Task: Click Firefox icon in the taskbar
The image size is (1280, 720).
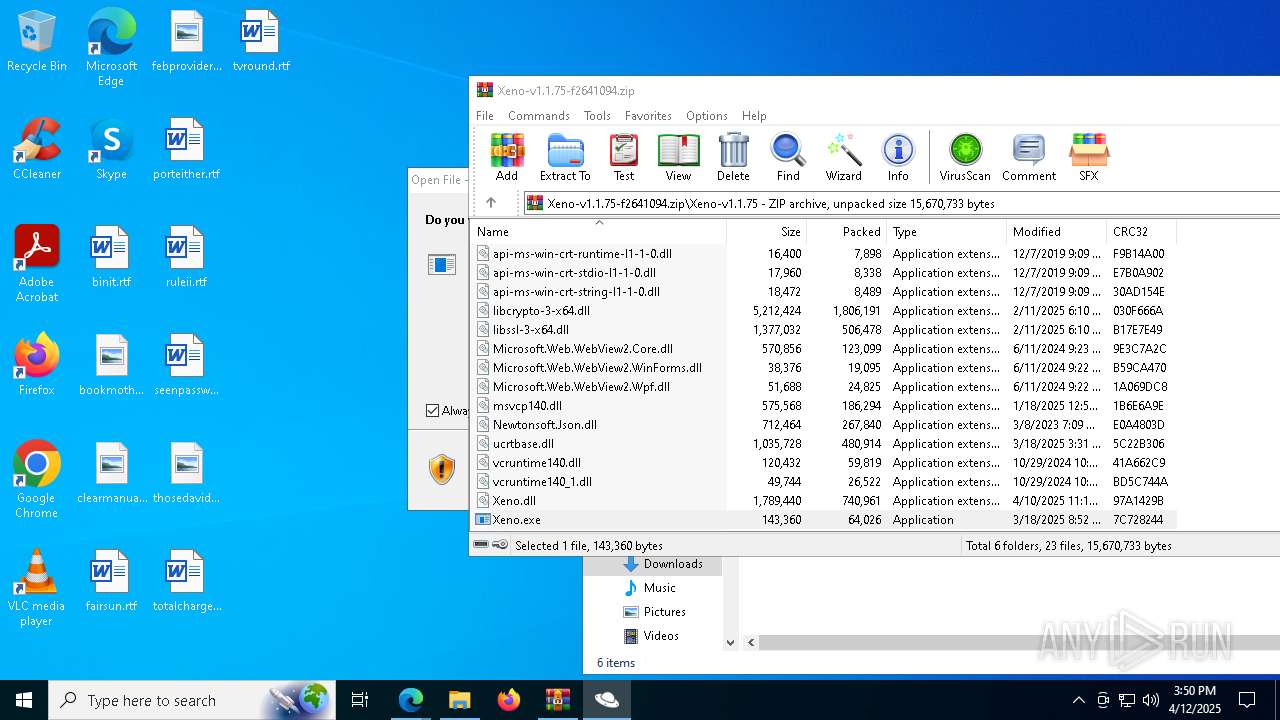Action: (508, 700)
